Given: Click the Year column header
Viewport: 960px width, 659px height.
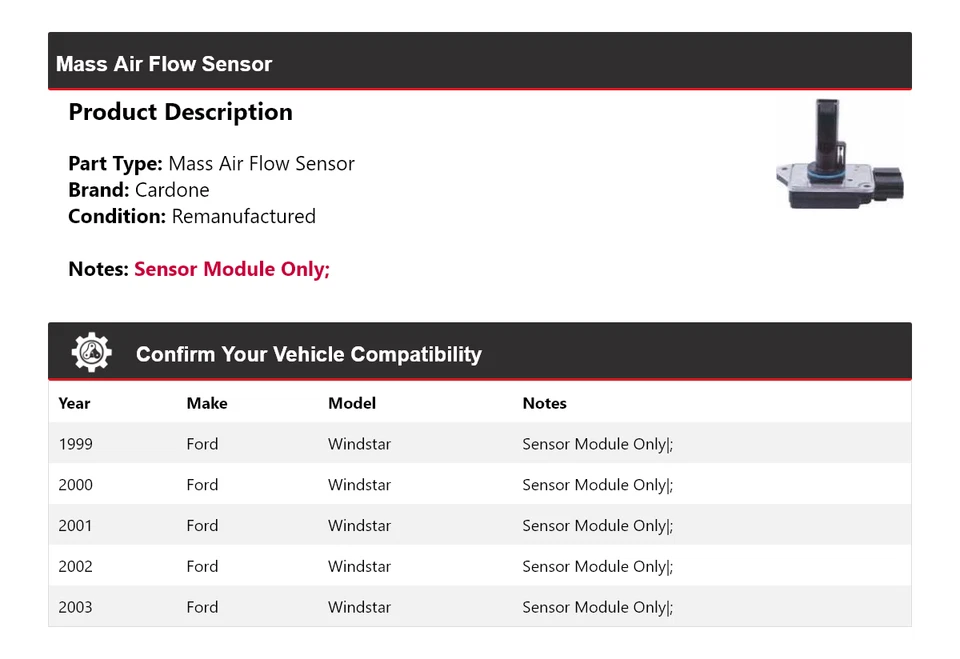Looking at the screenshot, I should (x=74, y=403).
